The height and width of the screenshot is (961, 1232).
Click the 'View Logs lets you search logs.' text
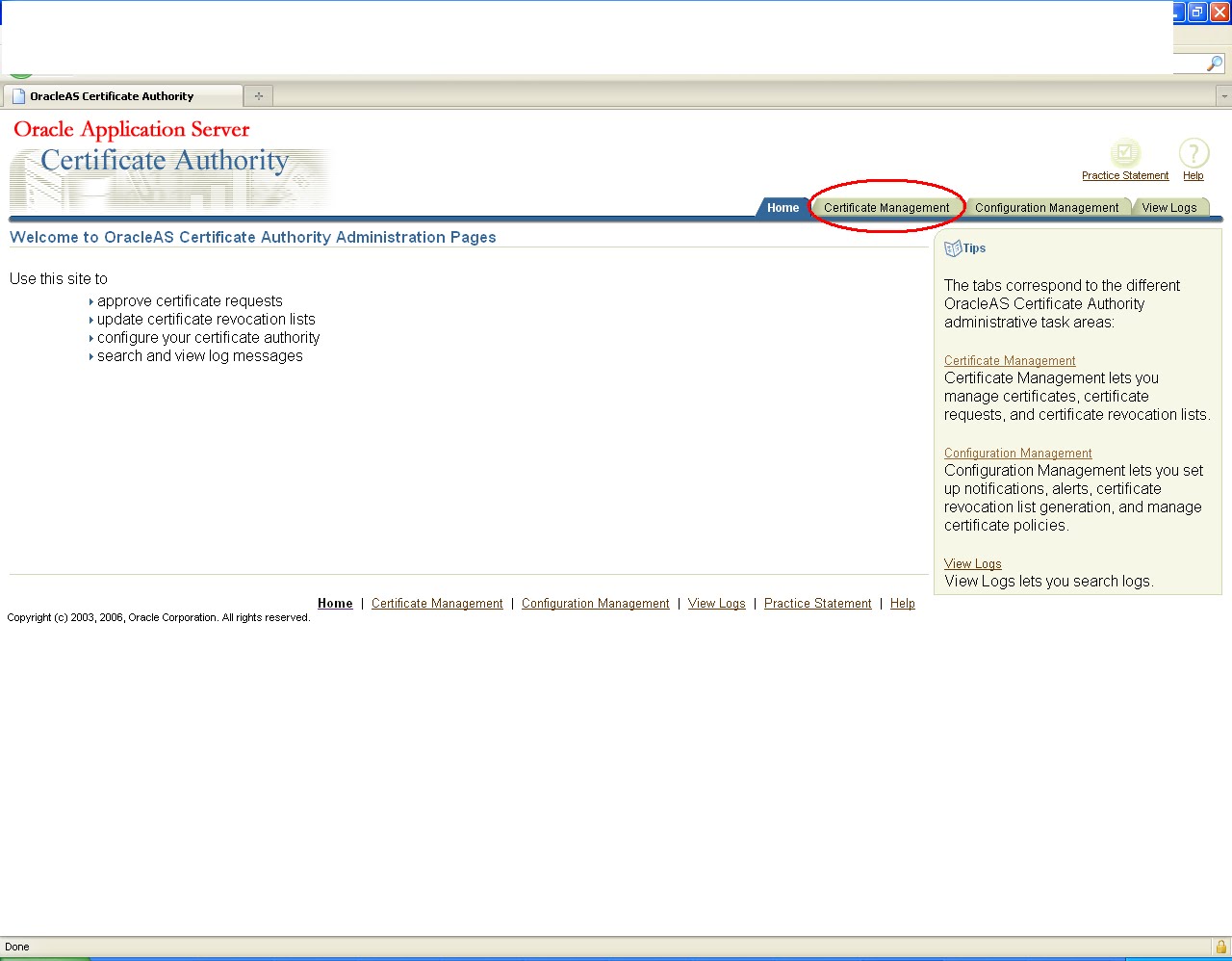point(1049,582)
